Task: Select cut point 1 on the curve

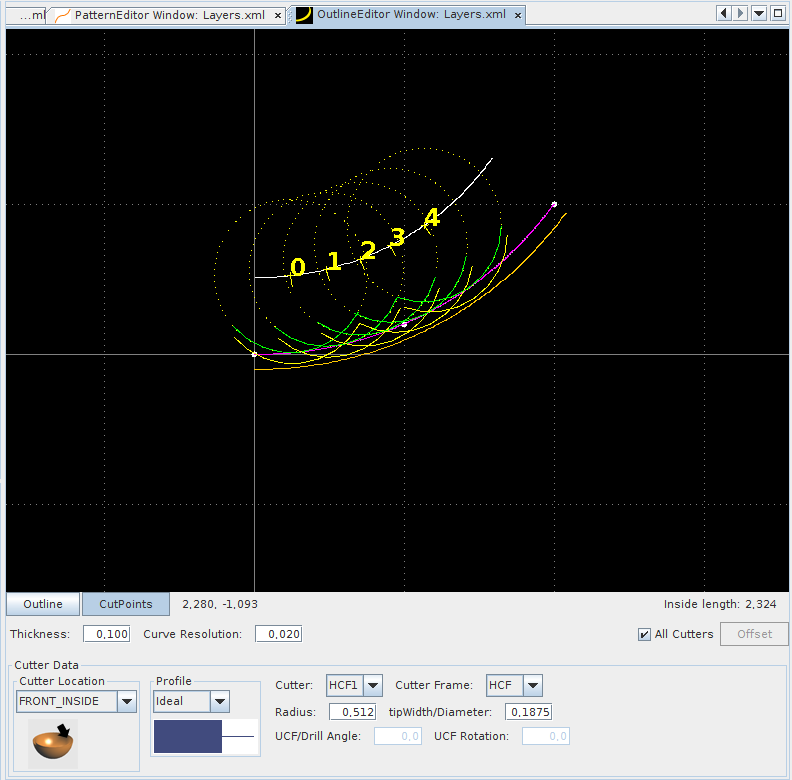Action: pos(333,262)
